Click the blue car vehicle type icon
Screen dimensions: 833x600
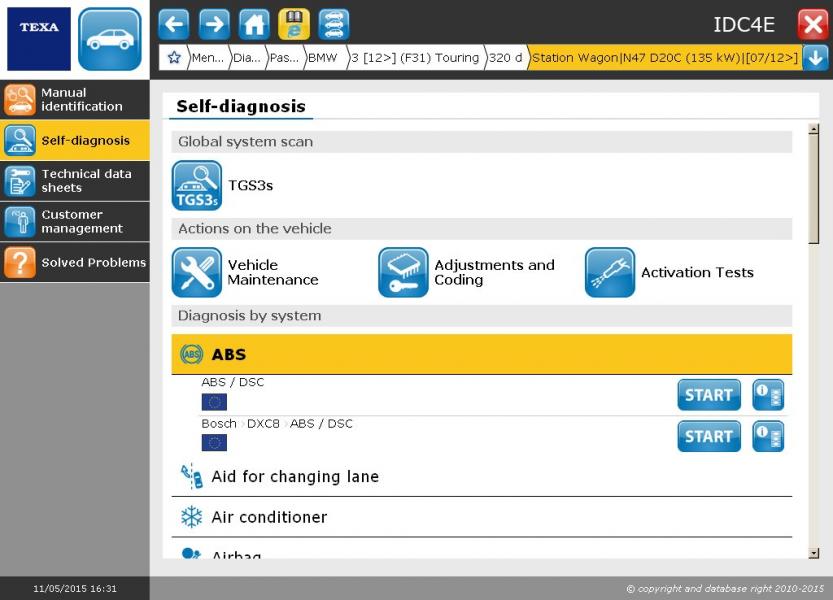pos(110,39)
